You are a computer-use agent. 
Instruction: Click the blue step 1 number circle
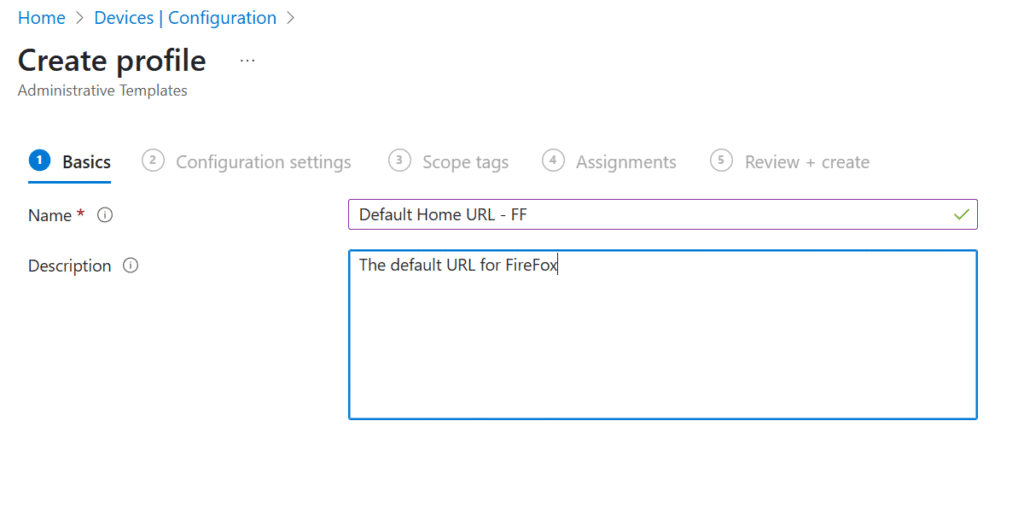(x=39, y=161)
